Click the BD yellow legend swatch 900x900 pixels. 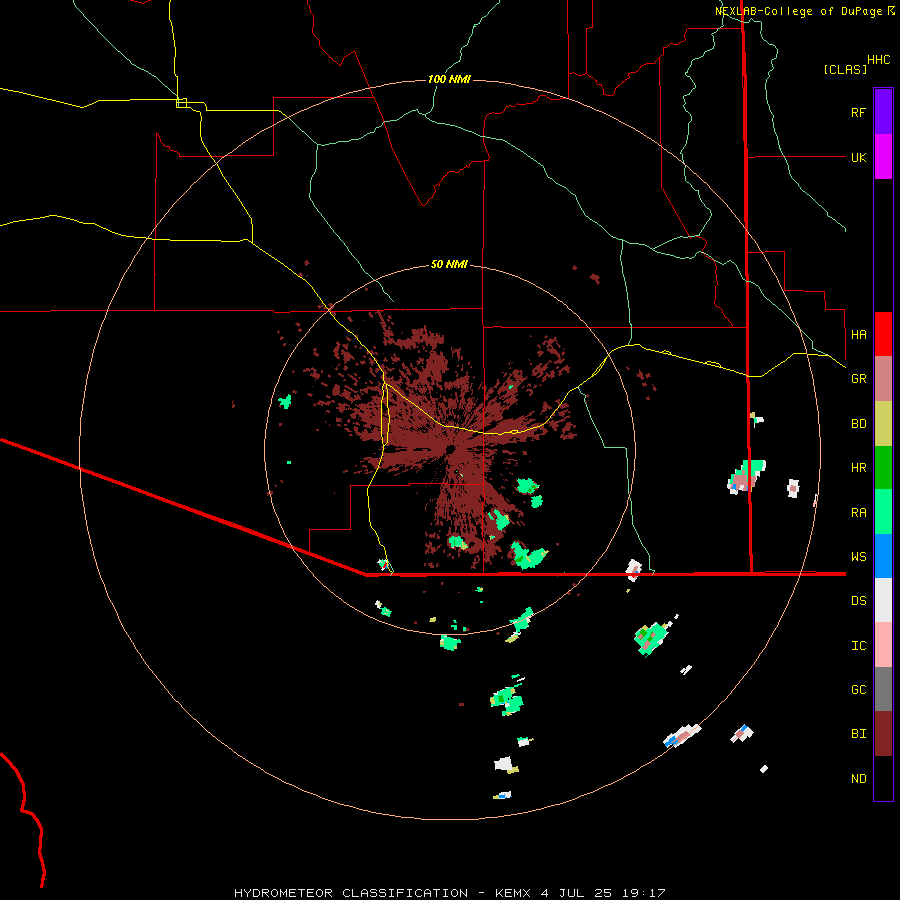click(883, 424)
